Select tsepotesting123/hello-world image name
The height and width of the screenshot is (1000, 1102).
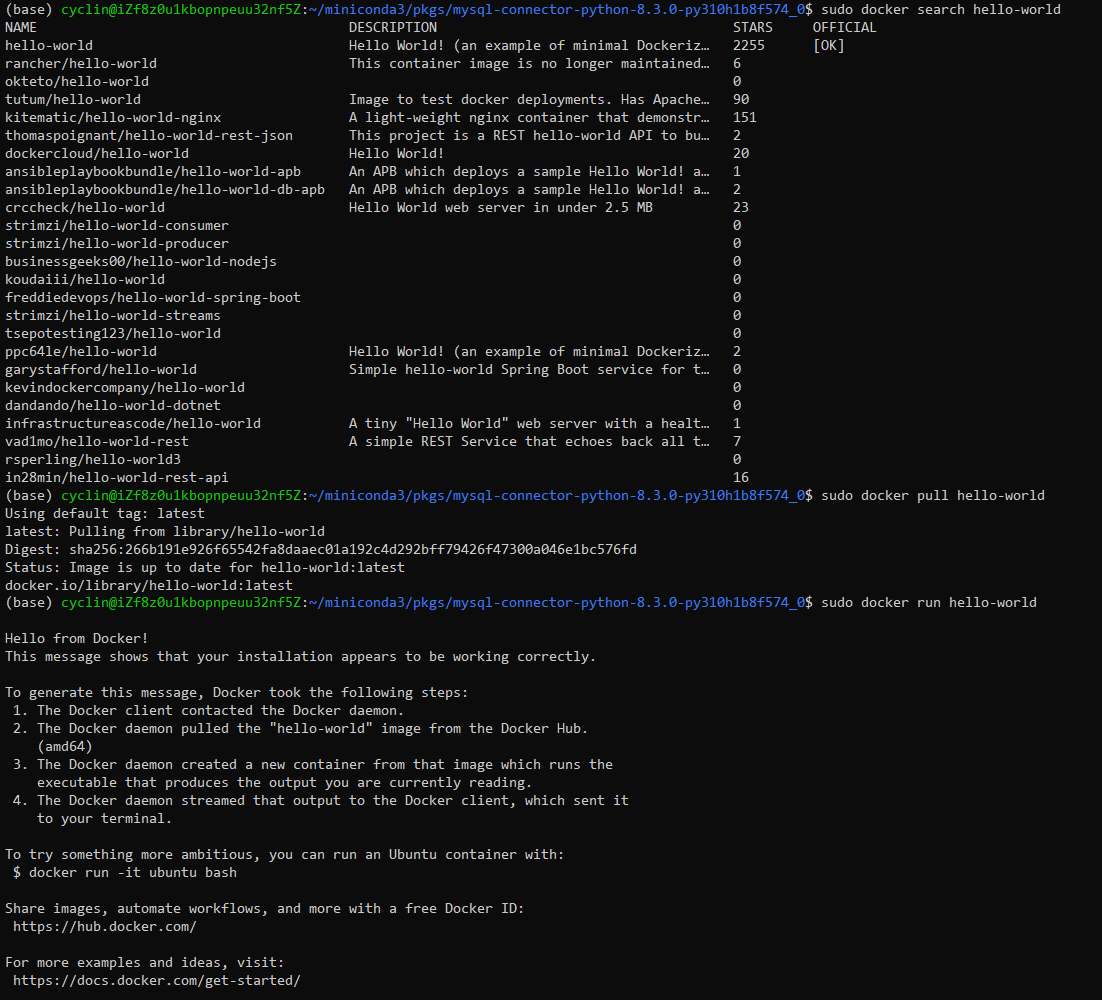[x=113, y=333]
